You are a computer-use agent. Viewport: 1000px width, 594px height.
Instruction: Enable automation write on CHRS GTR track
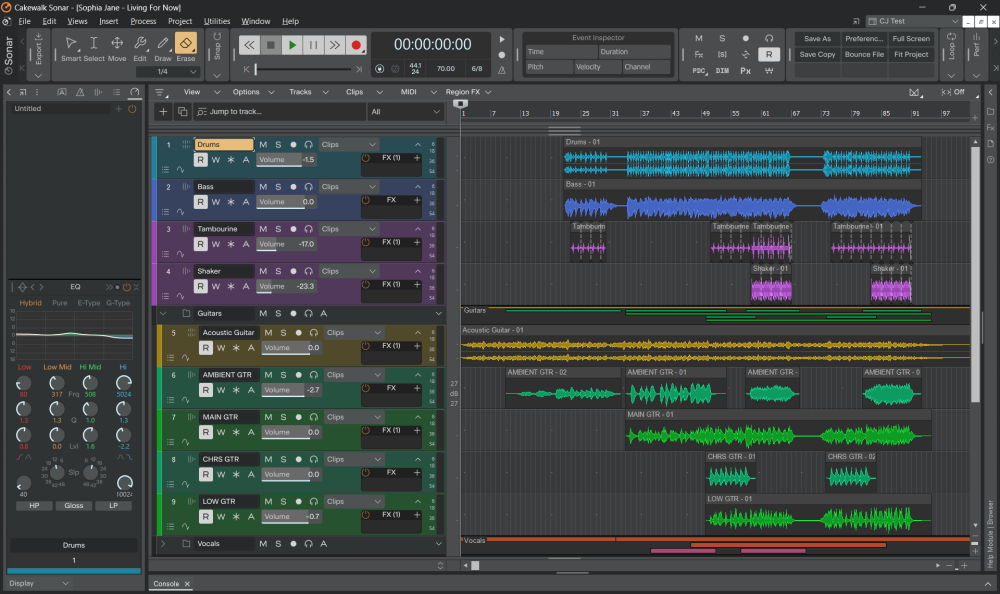click(221, 475)
